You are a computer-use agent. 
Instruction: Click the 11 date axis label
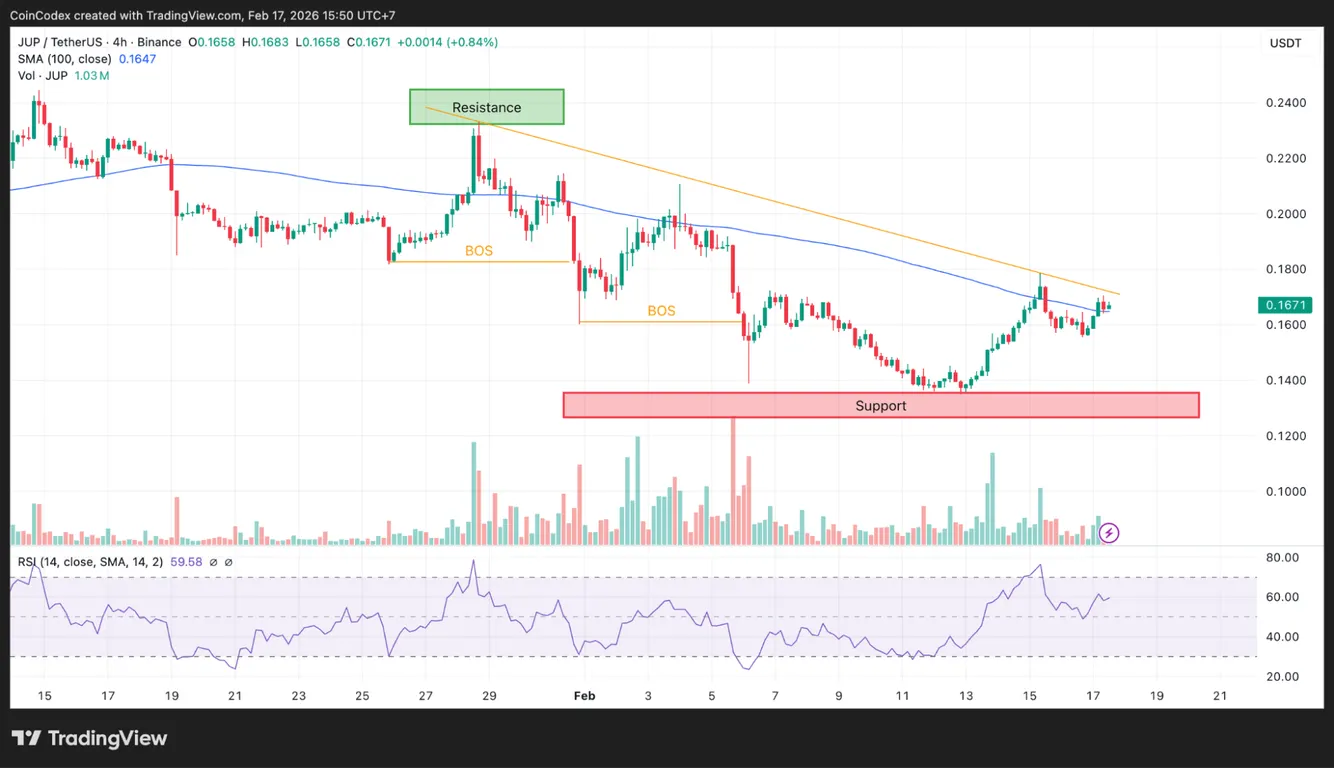(x=902, y=696)
